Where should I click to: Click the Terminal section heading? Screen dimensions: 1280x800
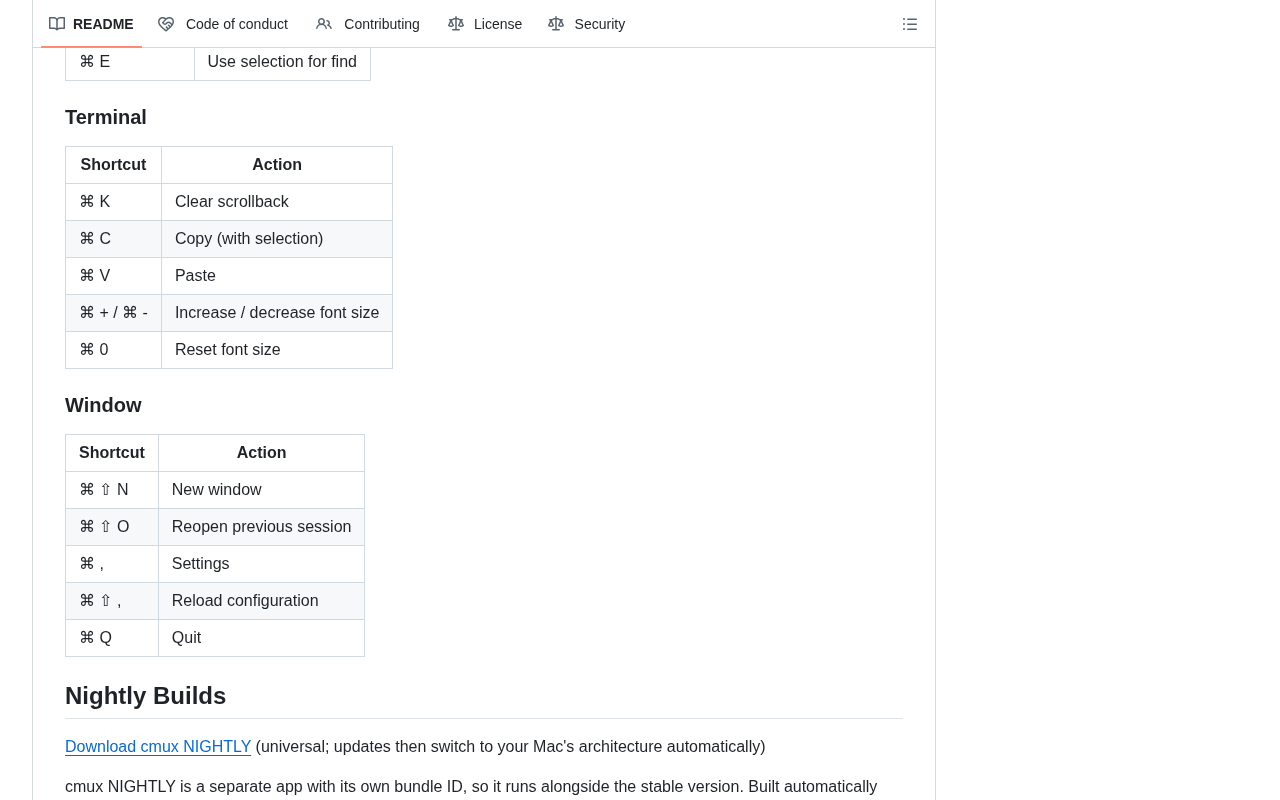[x=106, y=117]
